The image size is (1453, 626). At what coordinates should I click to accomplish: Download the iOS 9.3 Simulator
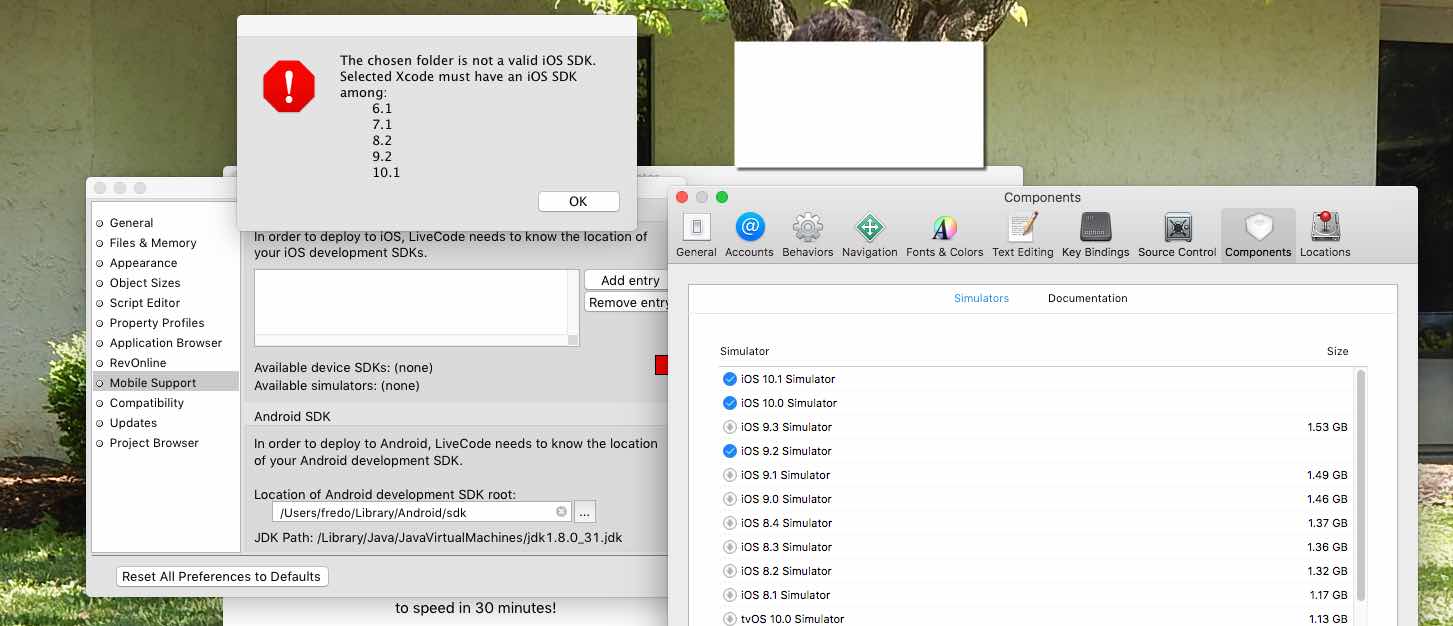pyautogui.click(x=729, y=427)
